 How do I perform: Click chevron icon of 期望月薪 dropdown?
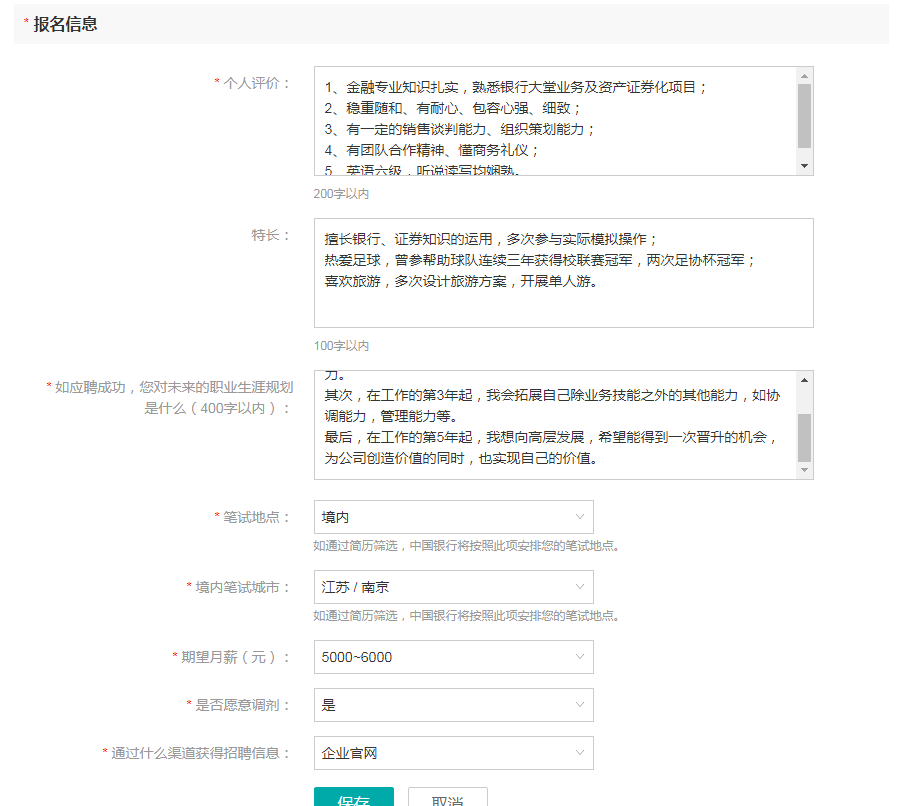click(579, 657)
